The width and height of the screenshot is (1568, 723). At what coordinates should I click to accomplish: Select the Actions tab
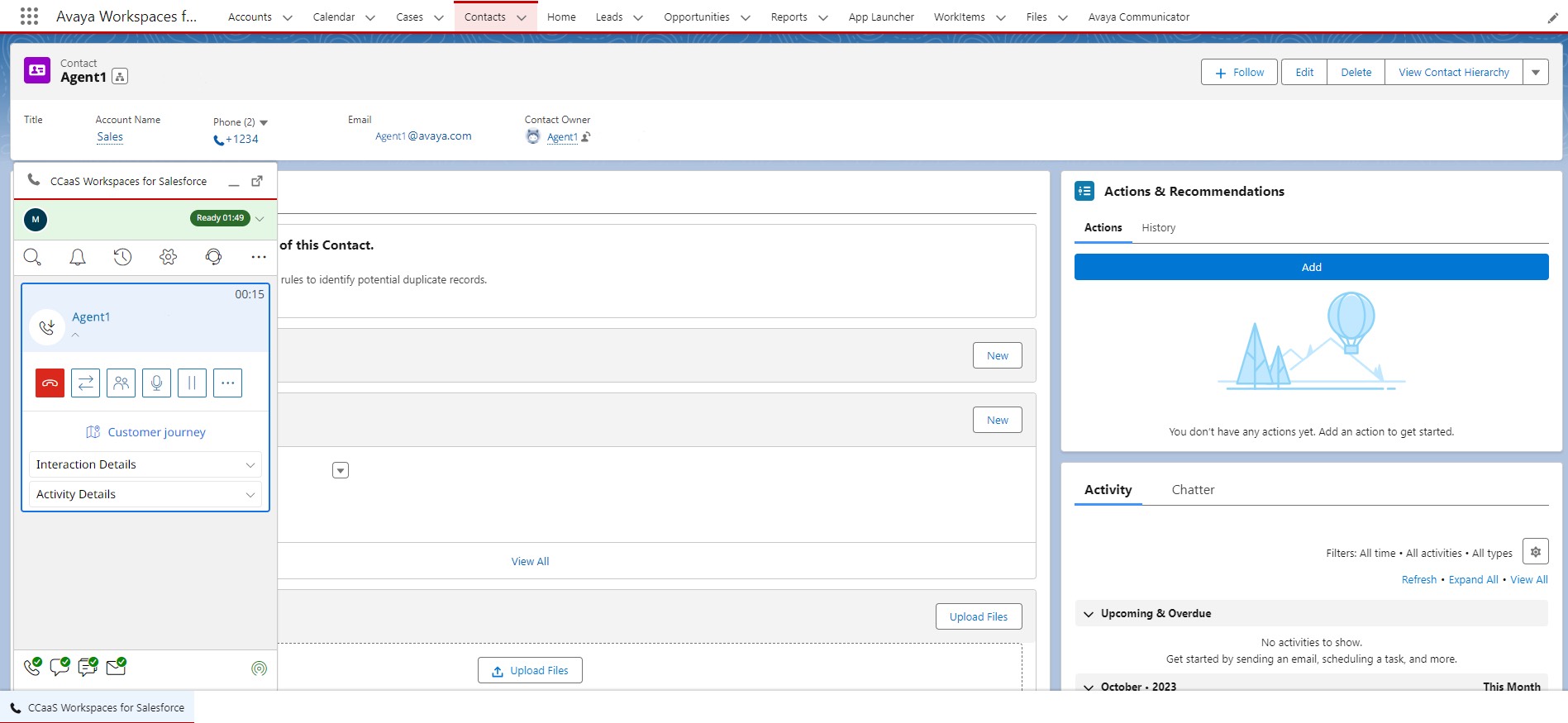[1103, 227]
